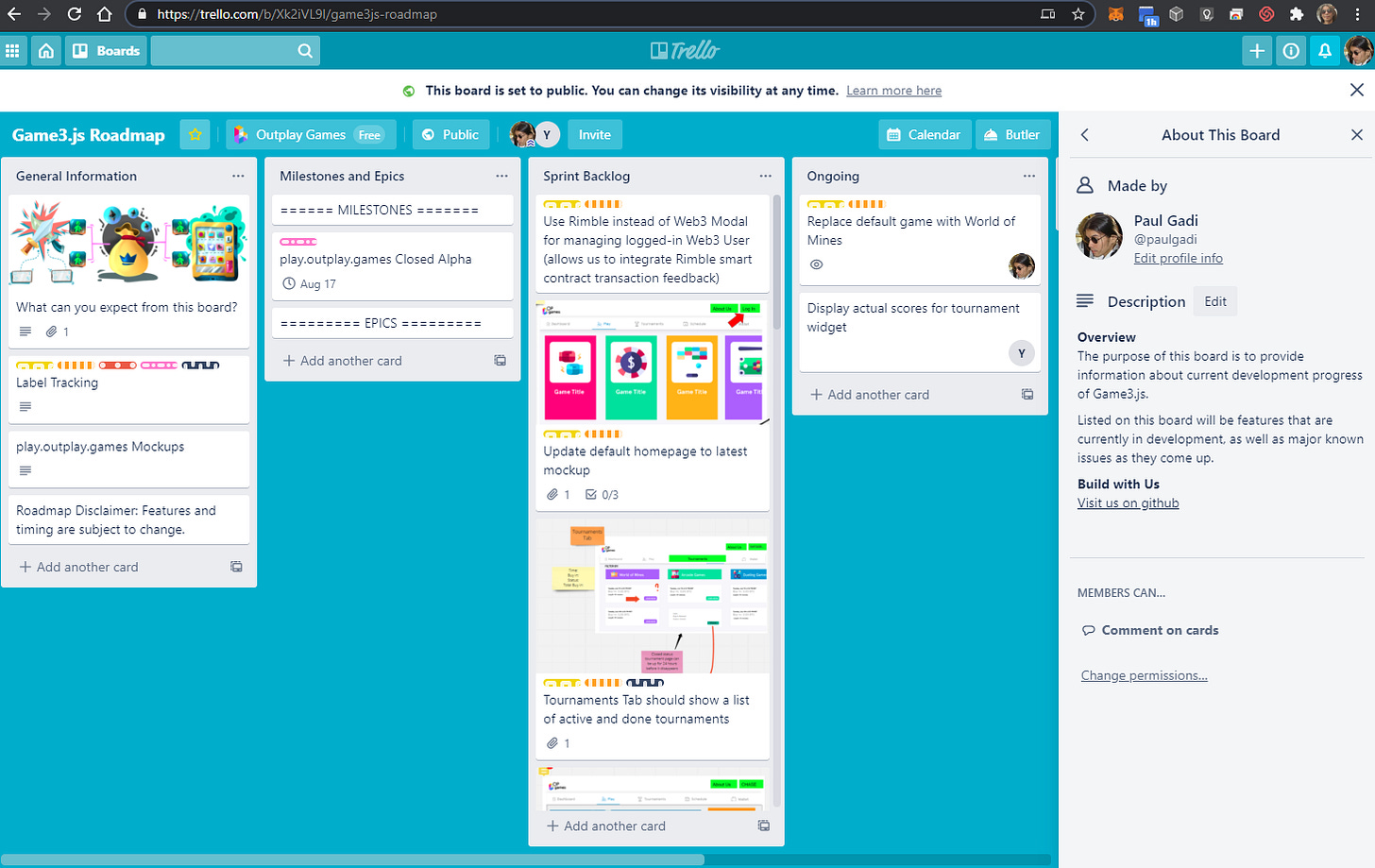Viewport: 1375px width, 868px height.
Task: Open the Outplay Games team button
Action: pos(311,135)
